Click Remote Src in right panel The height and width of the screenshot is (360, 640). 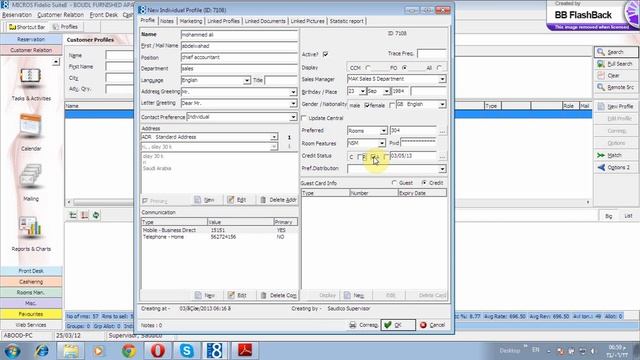click(x=616, y=87)
